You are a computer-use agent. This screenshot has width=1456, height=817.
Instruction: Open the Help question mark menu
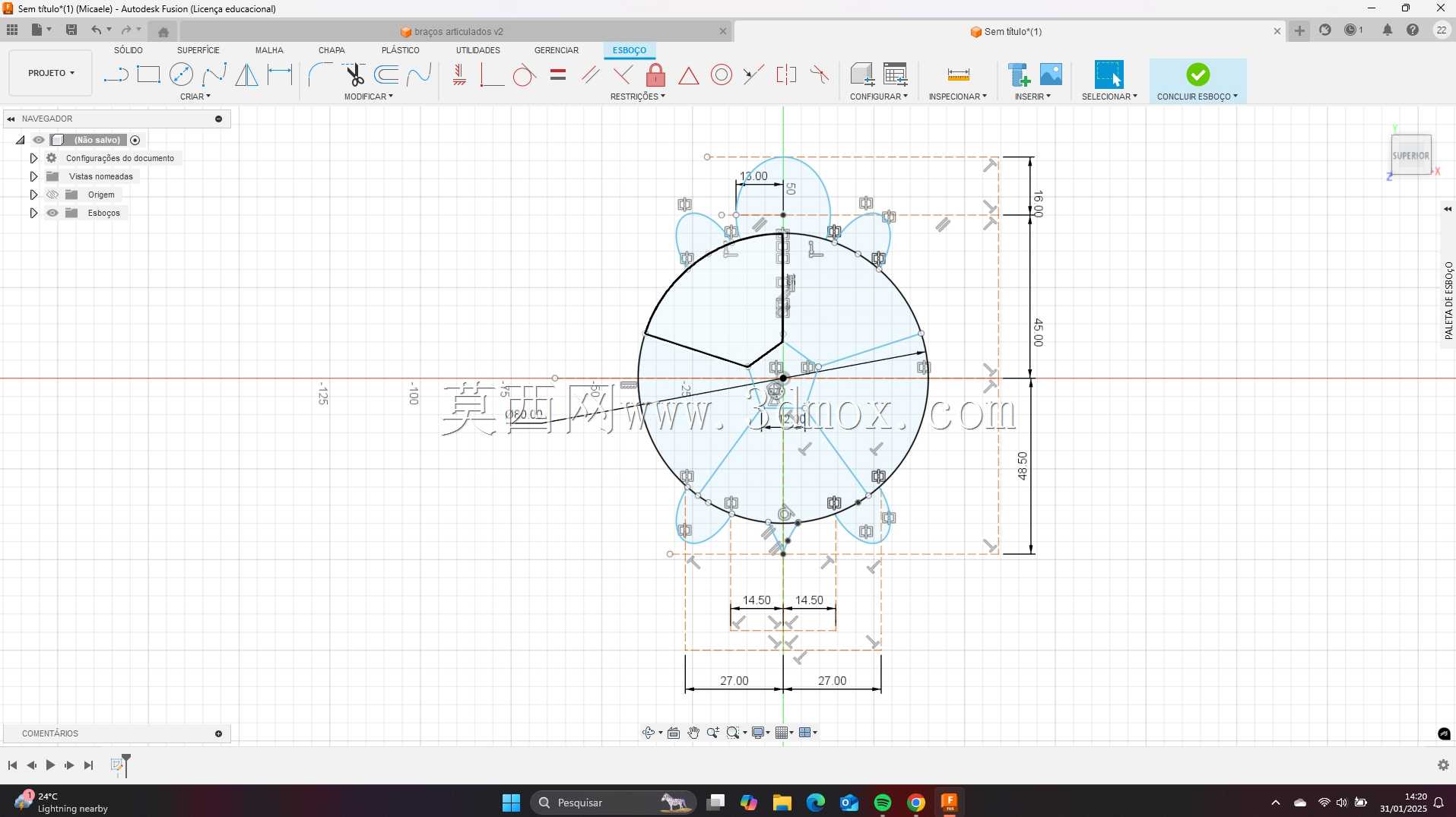[1412, 30]
